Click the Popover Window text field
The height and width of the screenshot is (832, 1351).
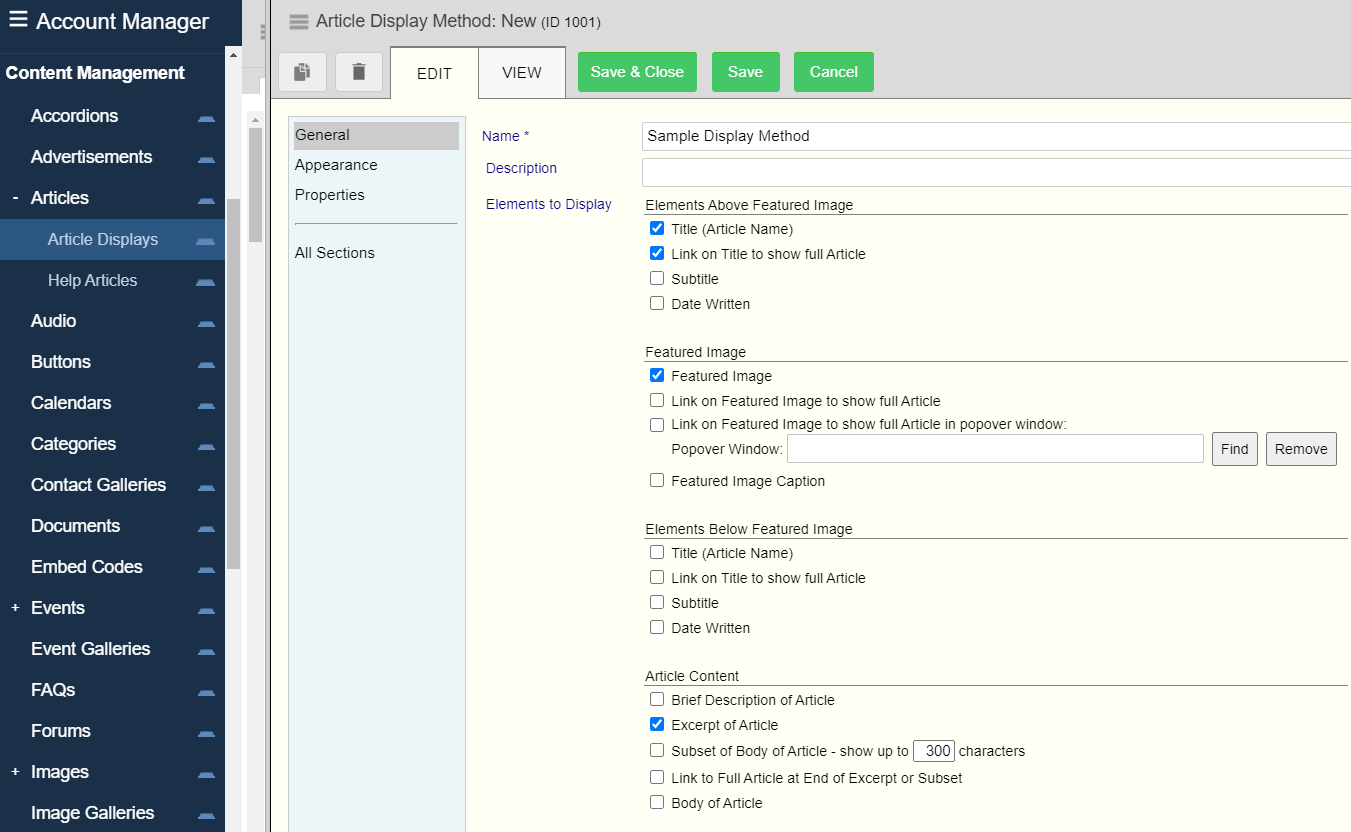coord(995,449)
